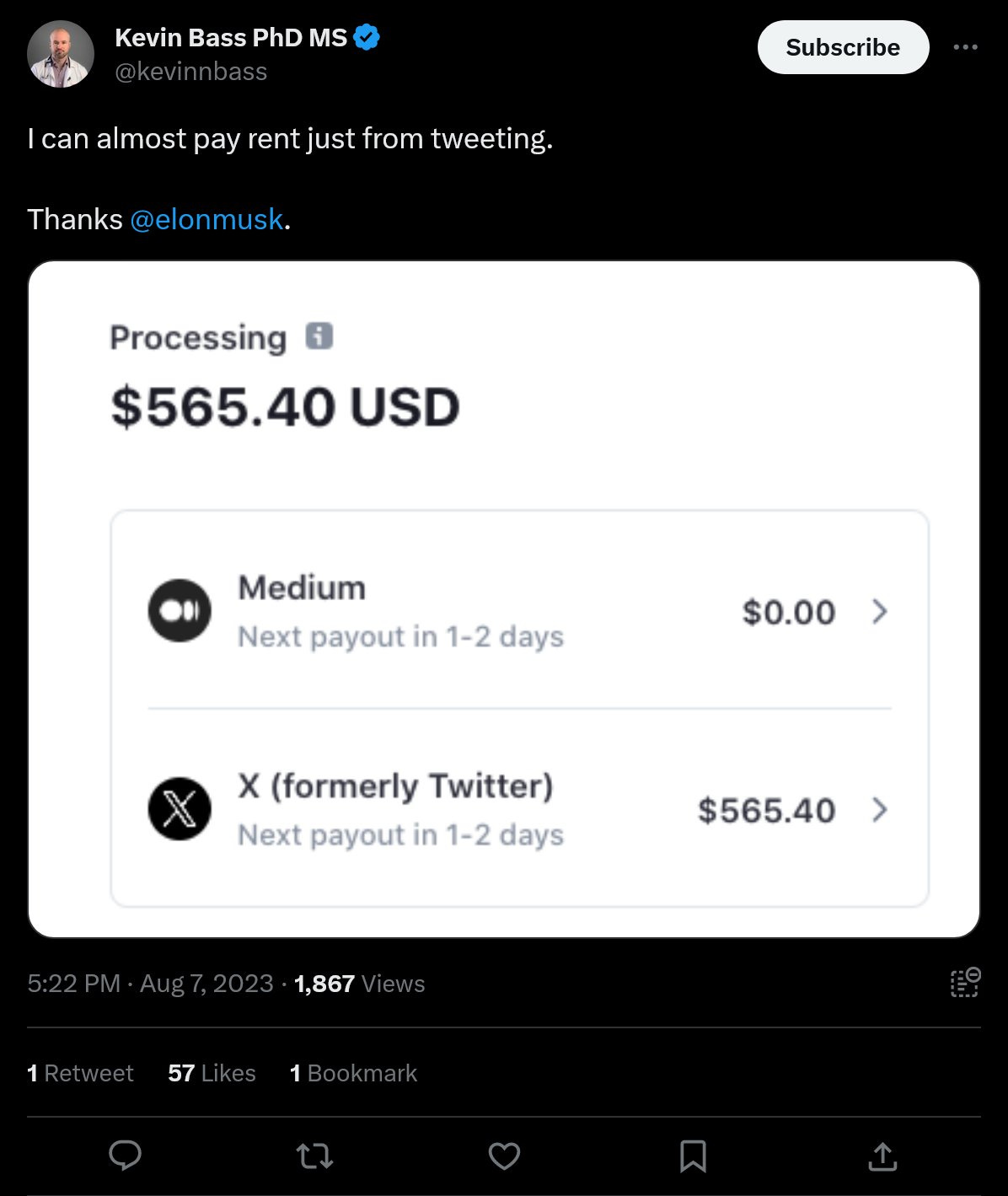View the 57 Likes list

[212, 1073]
